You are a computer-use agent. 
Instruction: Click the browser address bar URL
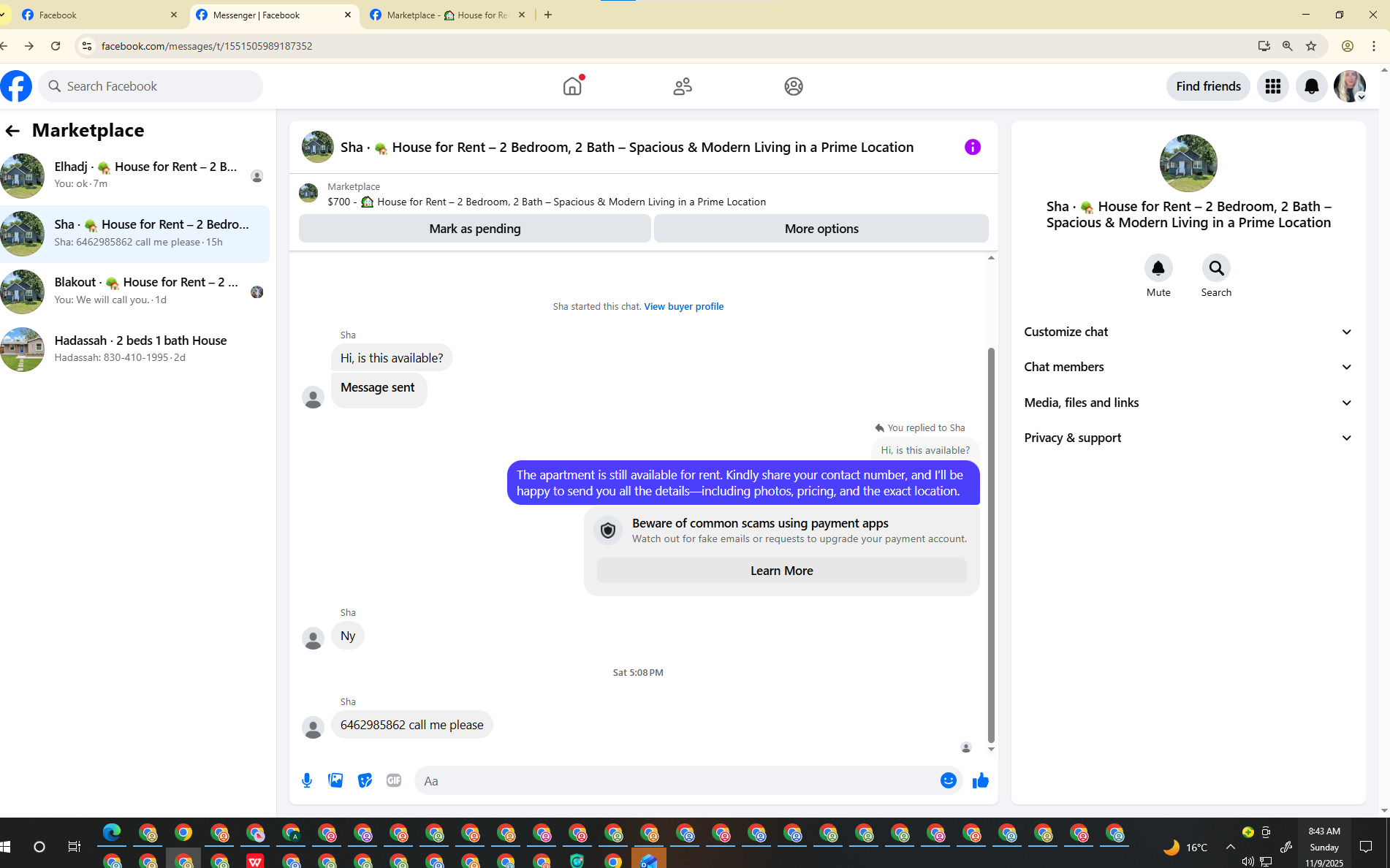pos(207,46)
